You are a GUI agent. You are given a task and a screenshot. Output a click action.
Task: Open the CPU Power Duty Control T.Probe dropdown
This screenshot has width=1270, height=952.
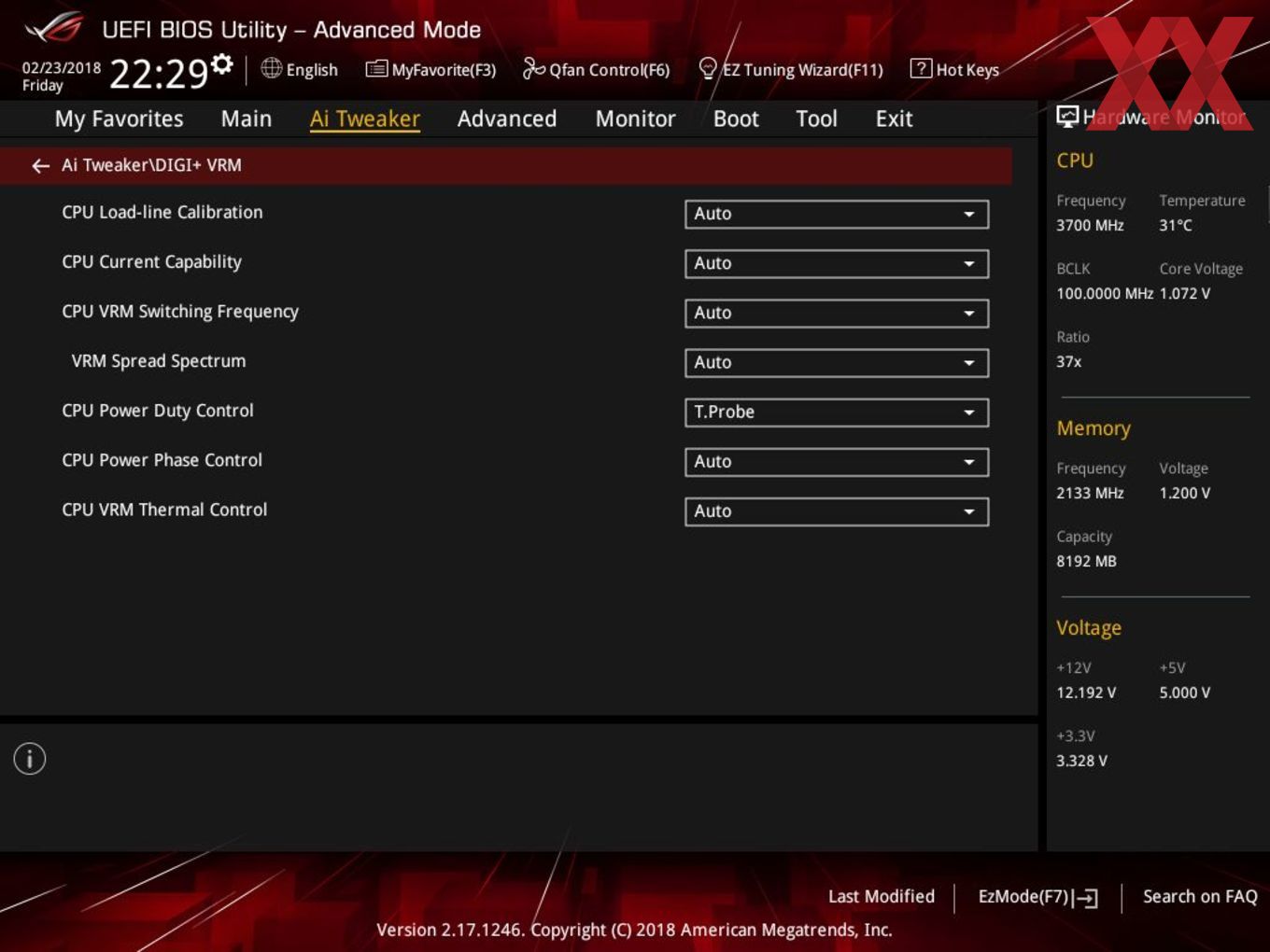coord(837,412)
